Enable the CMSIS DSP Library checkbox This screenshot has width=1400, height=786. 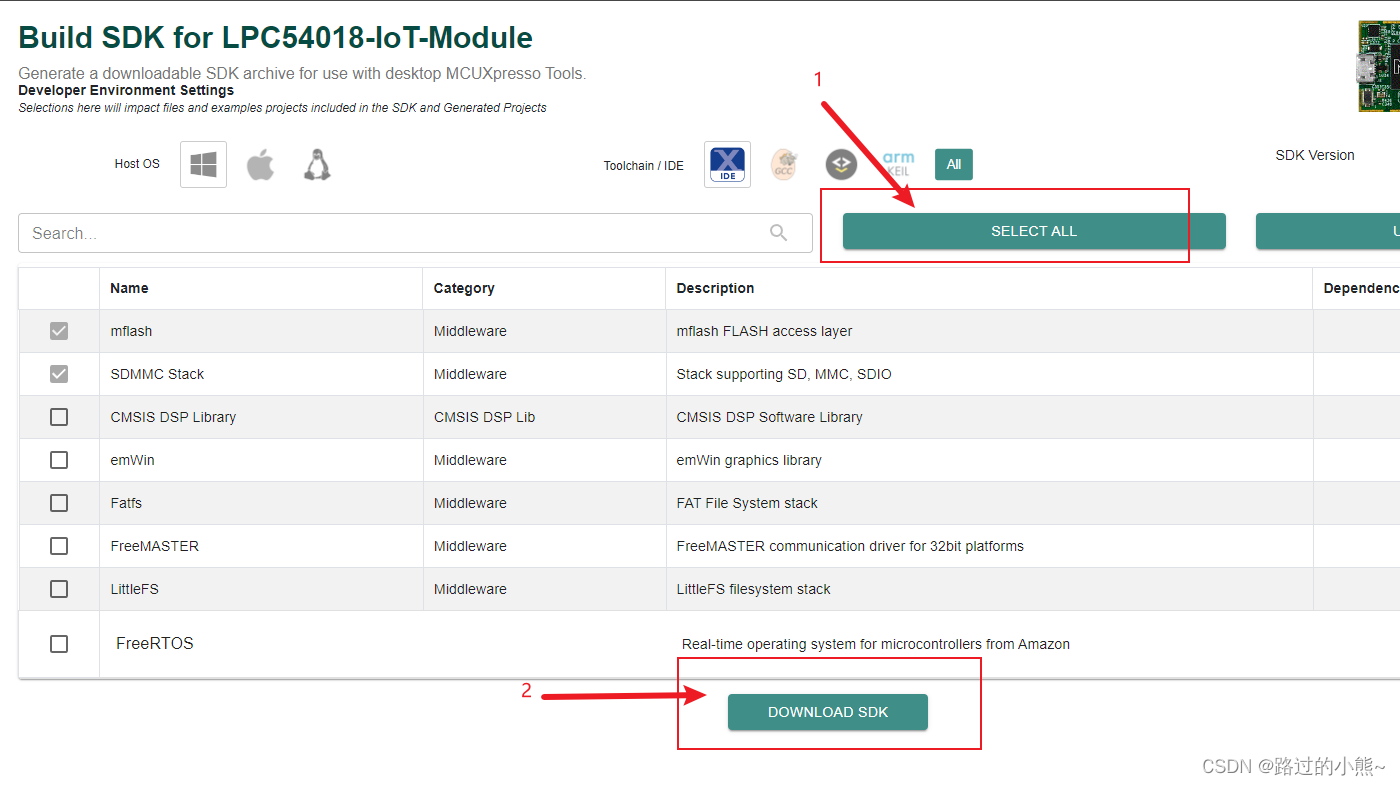pyautogui.click(x=59, y=417)
